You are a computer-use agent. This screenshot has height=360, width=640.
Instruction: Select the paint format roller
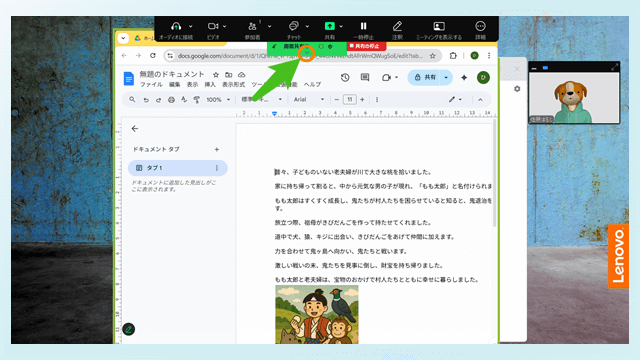(x=197, y=100)
